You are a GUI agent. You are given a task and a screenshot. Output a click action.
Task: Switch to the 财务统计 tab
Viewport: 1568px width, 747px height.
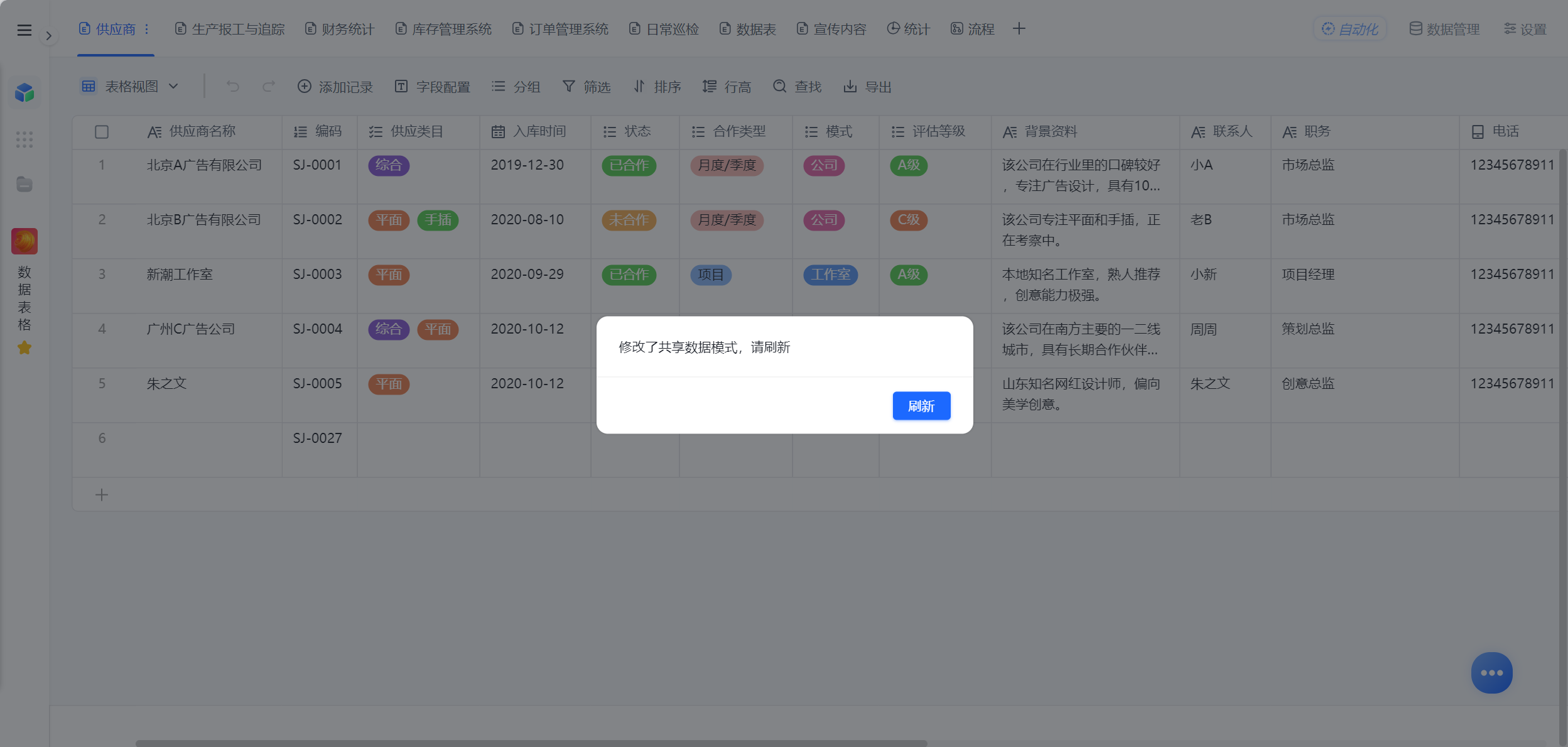(339, 29)
